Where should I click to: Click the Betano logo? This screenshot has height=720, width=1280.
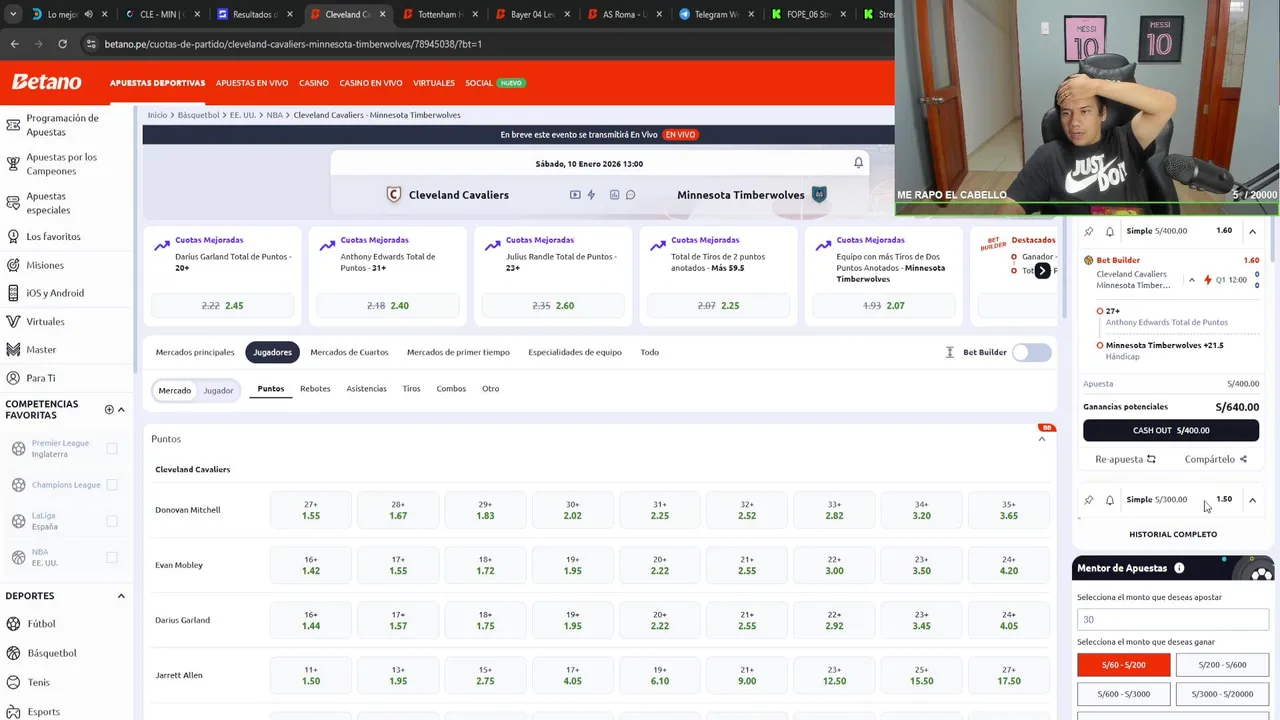[46, 82]
